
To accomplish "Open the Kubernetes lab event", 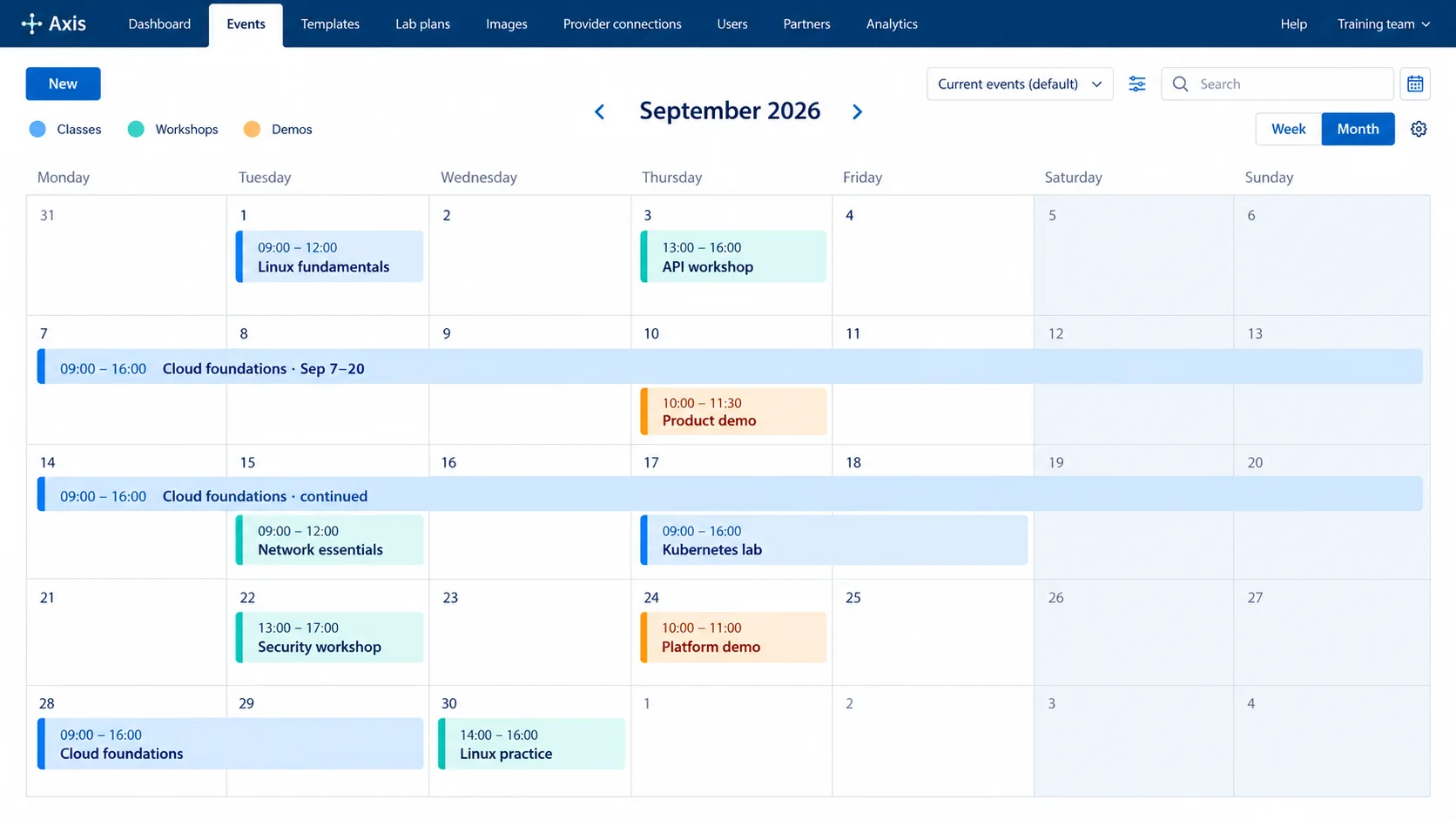I will pyautogui.click(x=834, y=540).
